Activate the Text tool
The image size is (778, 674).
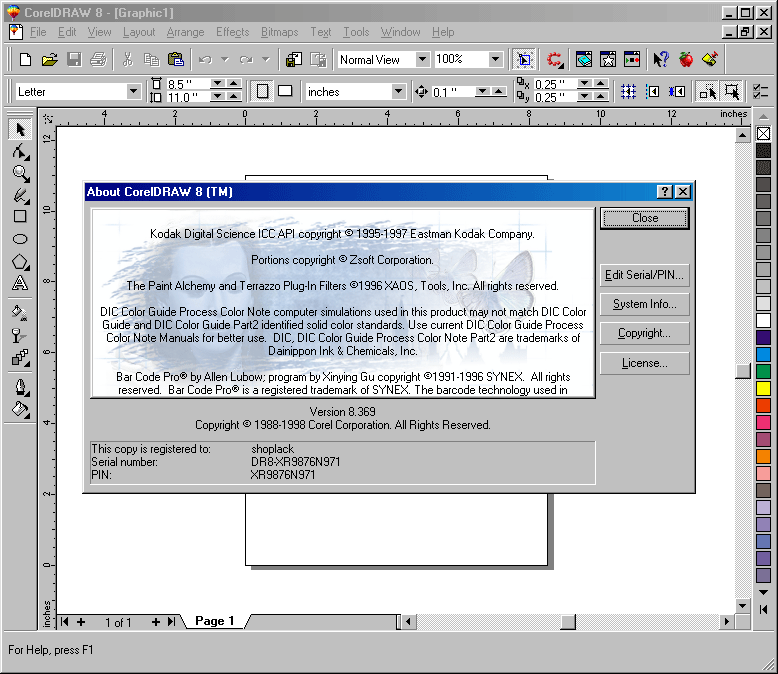point(20,283)
